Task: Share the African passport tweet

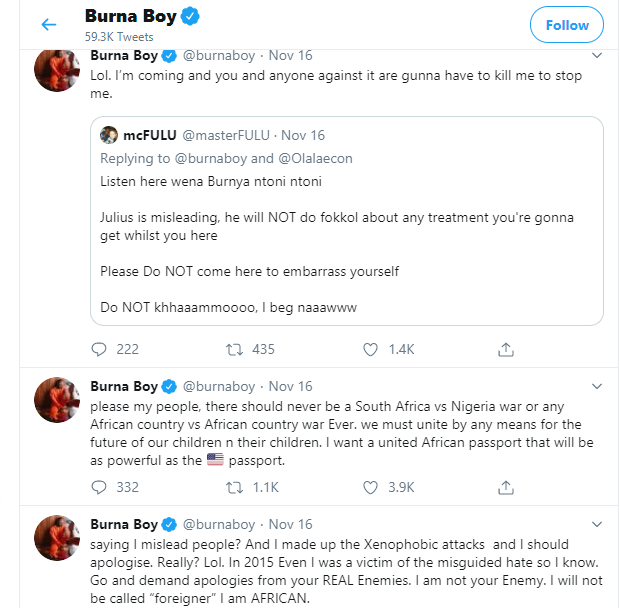Action: click(506, 487)
